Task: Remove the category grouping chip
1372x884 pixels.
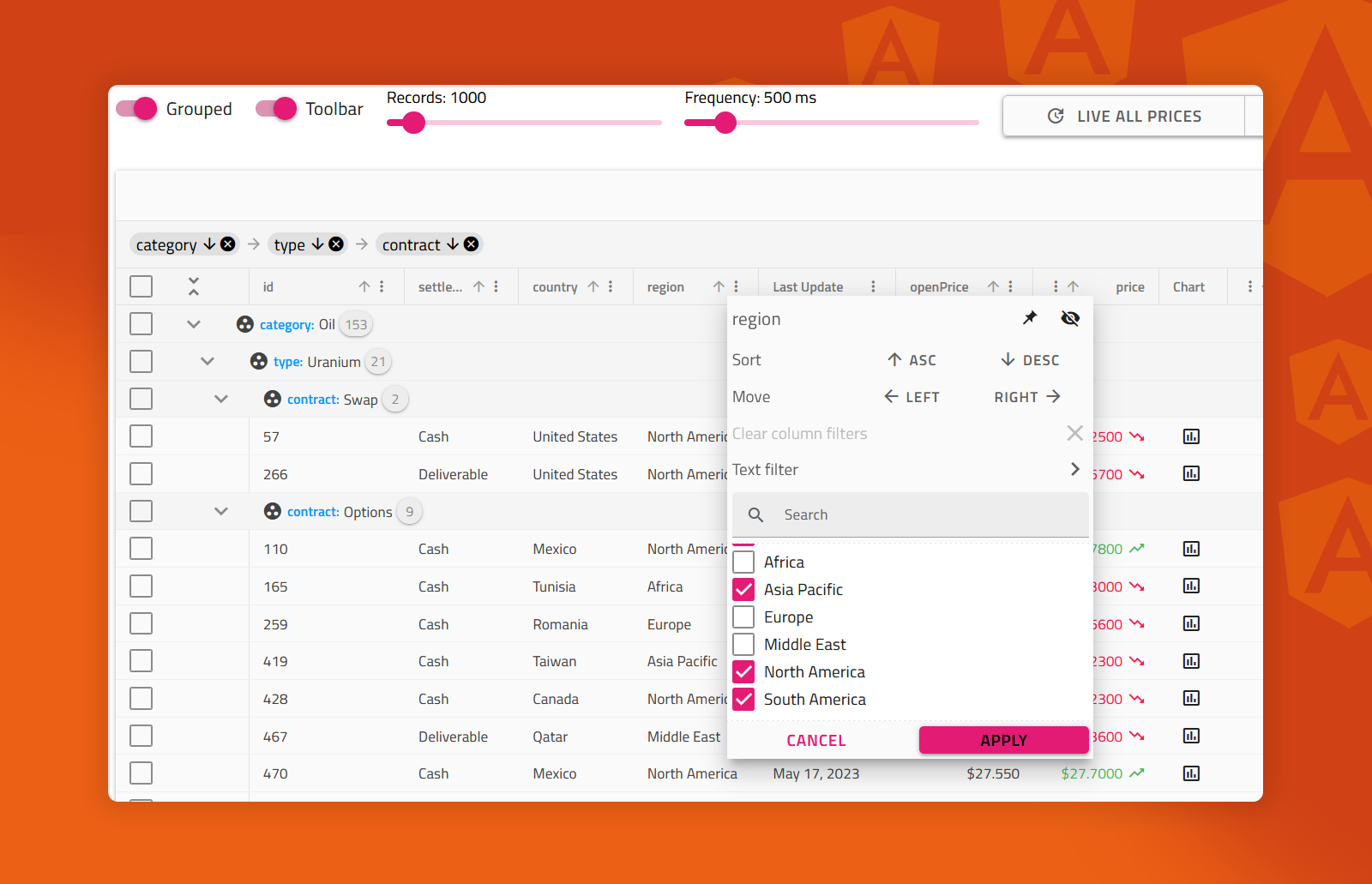Action: point(228,244)
